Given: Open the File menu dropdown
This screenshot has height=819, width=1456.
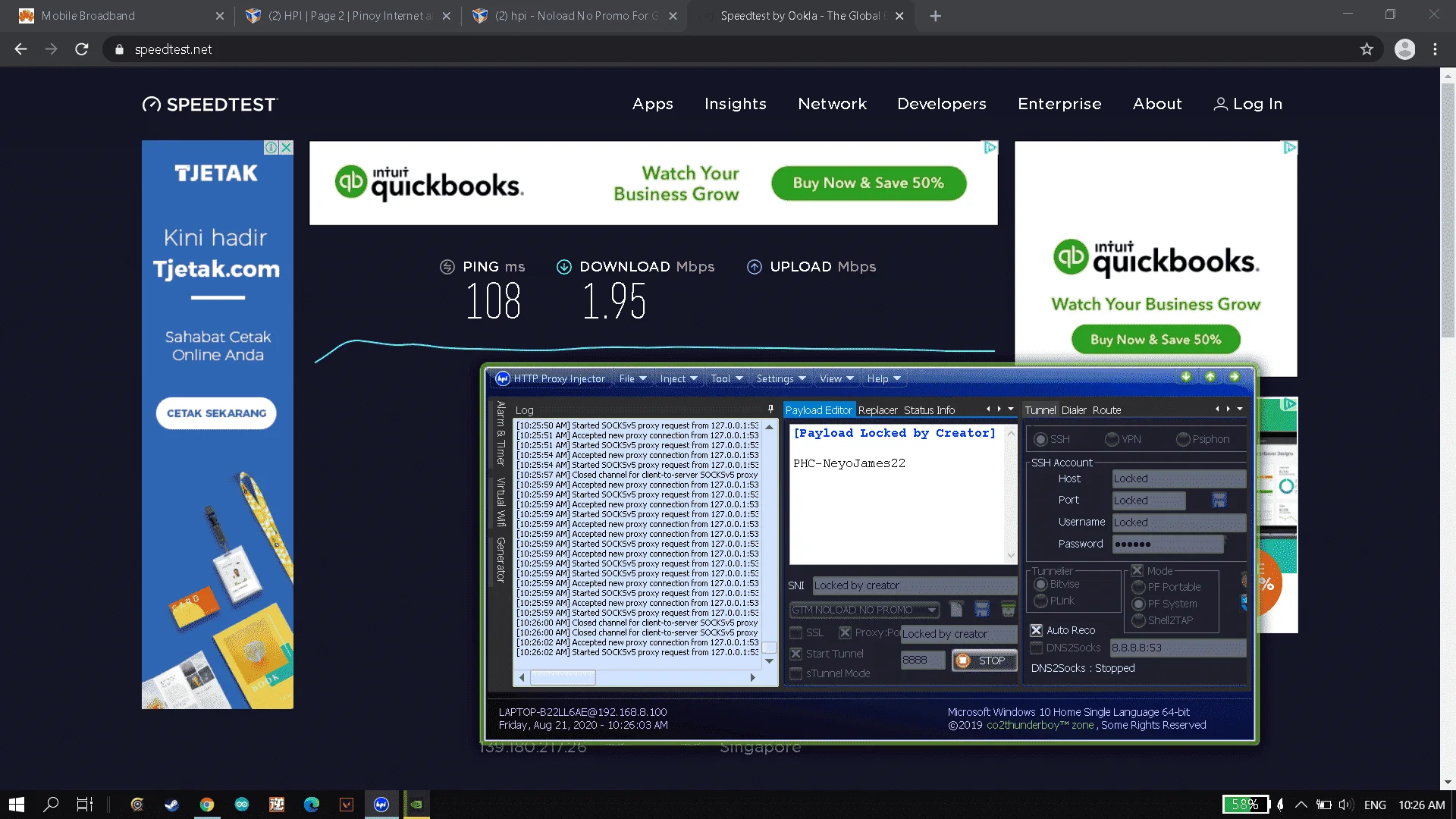Looking at the screenshot, I should (632, 378).
